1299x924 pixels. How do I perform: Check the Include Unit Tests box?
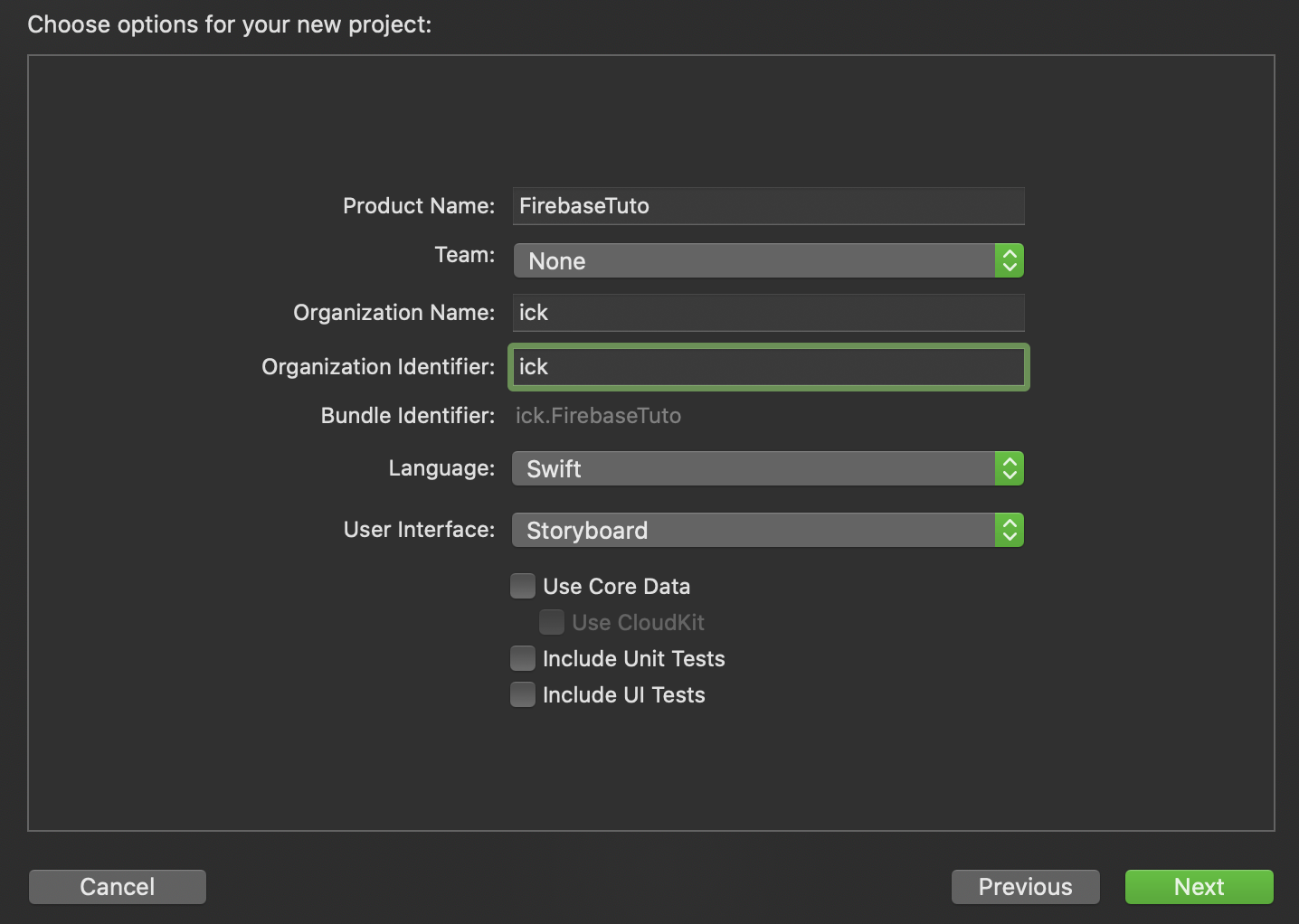point(523,659)
